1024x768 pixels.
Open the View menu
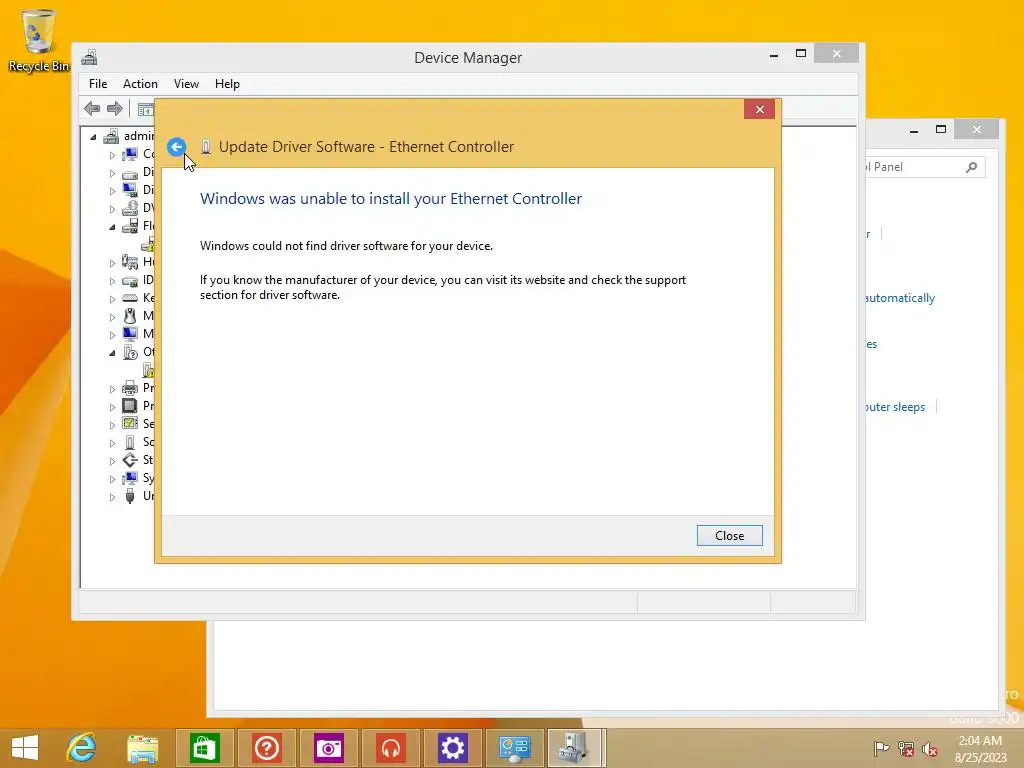pos(186,84)
